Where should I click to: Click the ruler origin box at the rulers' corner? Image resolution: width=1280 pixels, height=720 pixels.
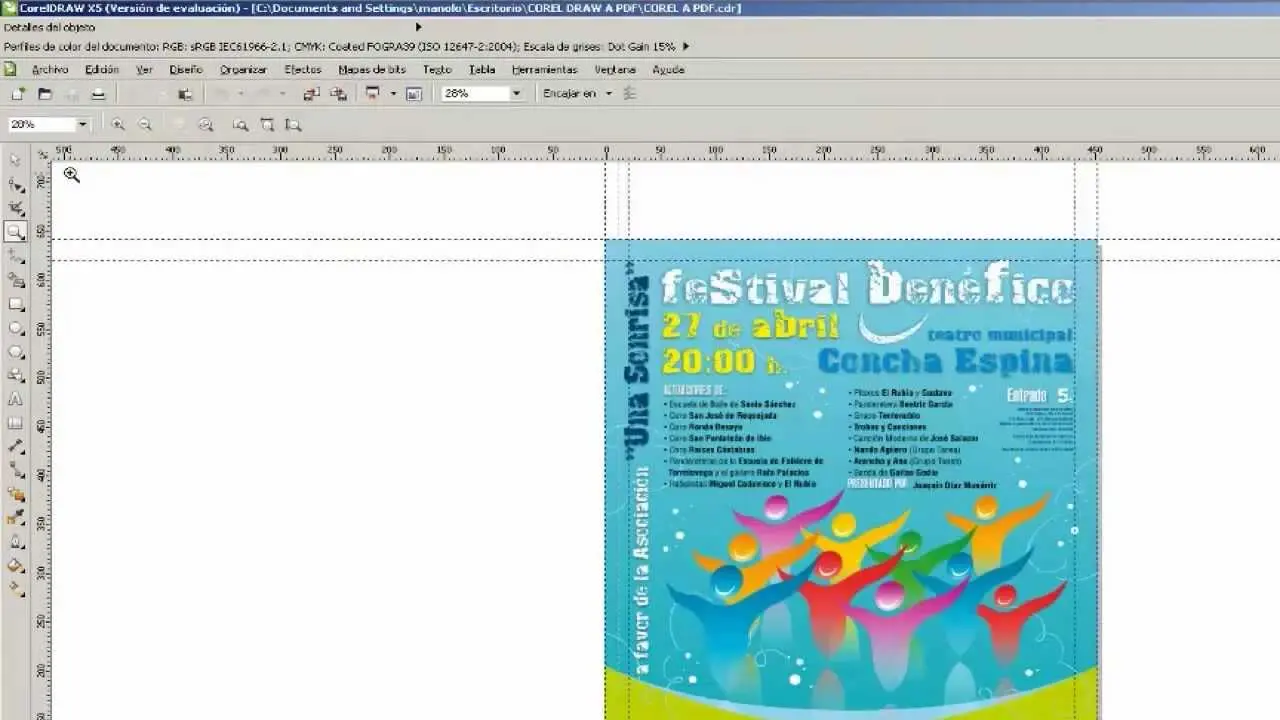click(43, 153)
